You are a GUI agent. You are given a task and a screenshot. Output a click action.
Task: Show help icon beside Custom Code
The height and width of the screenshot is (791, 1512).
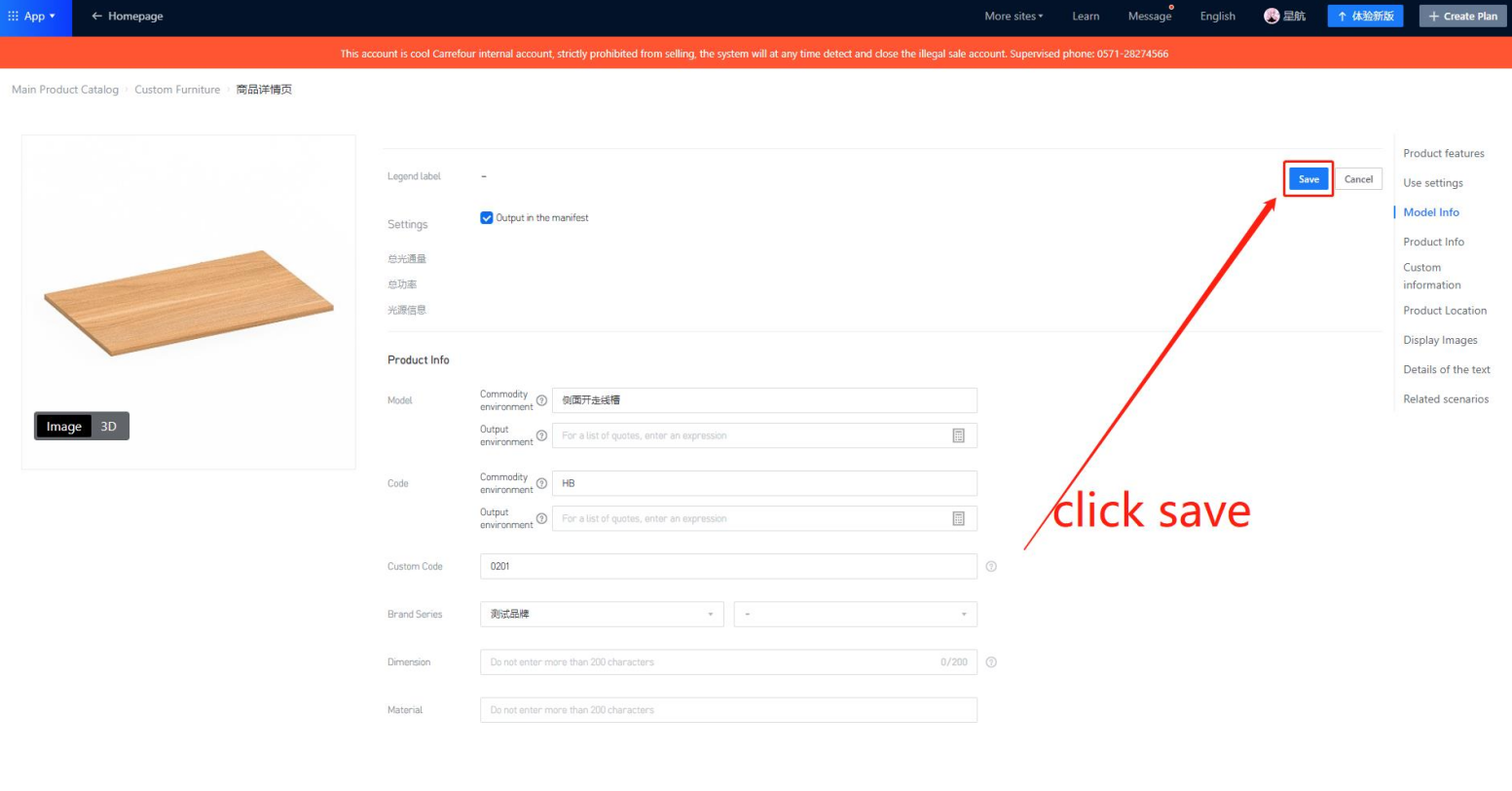click(x=991, y=566)
